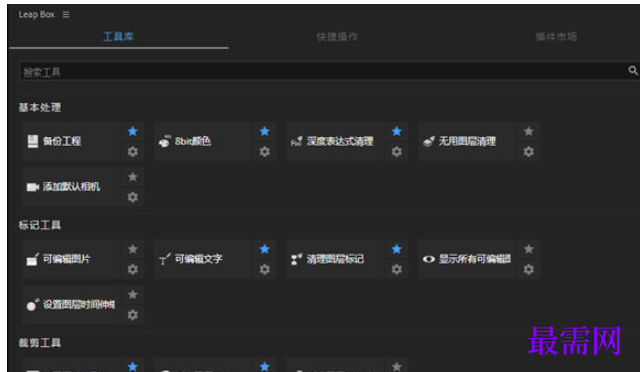Switch to the 插件市场 tab

(556, 37)
